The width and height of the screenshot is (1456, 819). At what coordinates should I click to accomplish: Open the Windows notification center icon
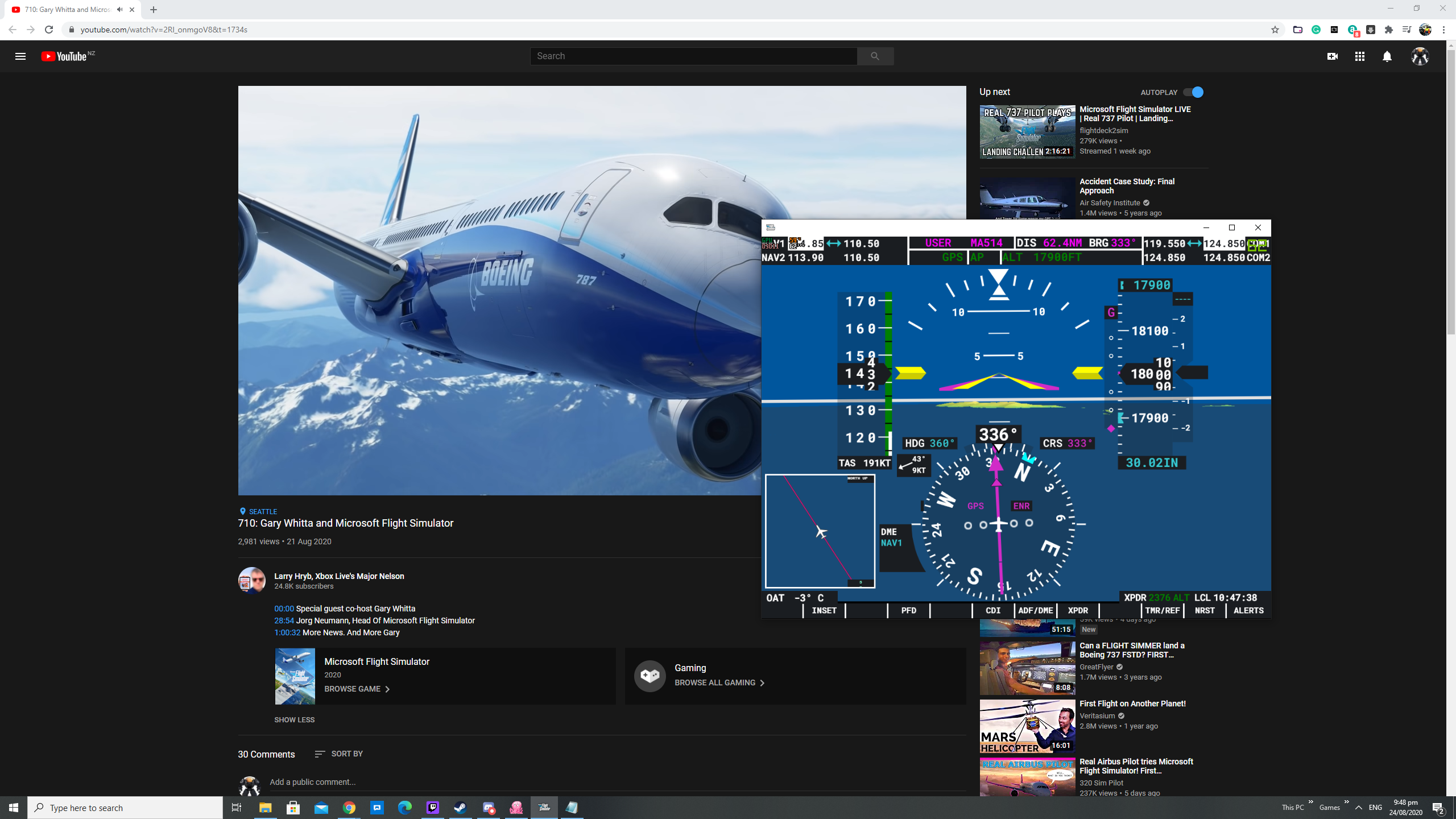pos(1438,808)
